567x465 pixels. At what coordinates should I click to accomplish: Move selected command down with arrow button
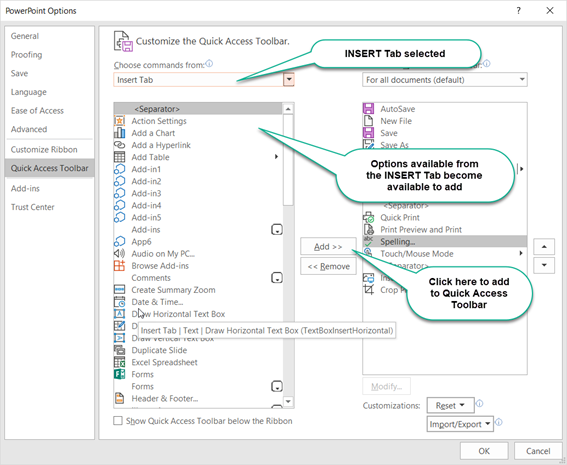pos(544,265)
